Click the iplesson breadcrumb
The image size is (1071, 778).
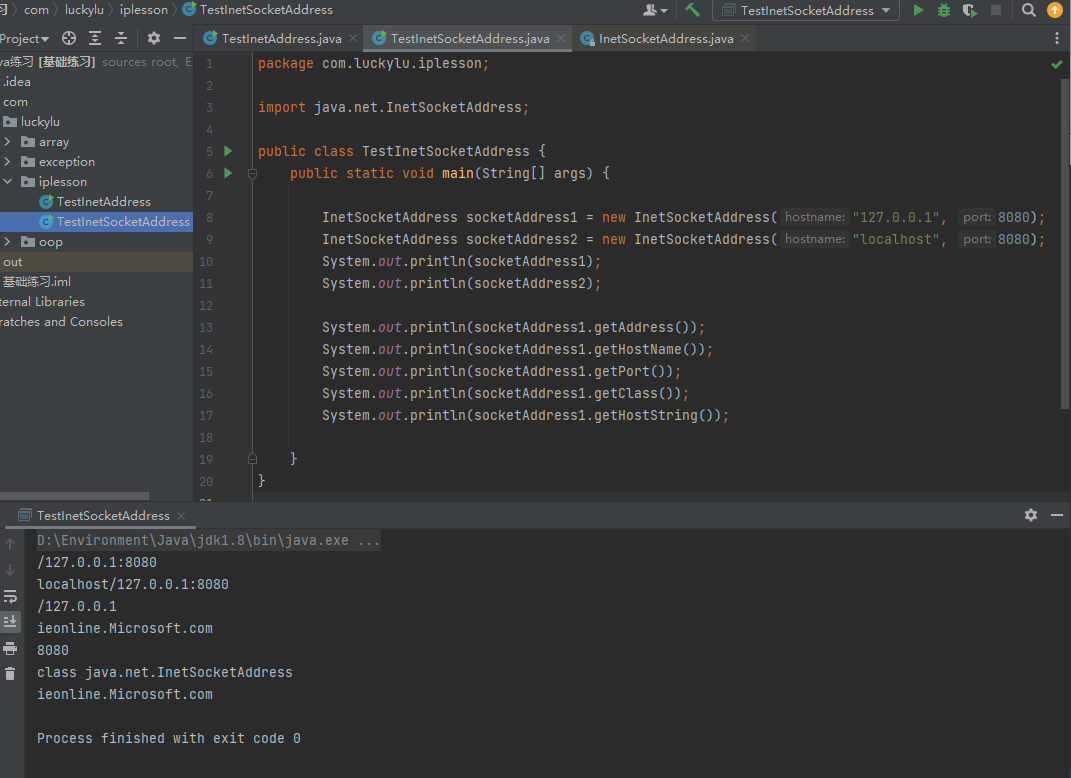pos(143,10)
